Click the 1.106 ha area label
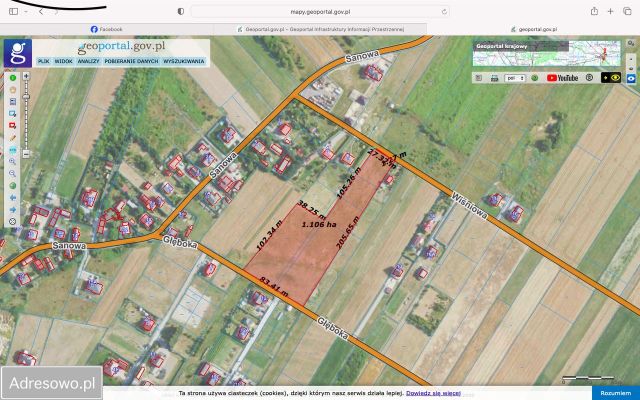The height and width of the screenshot is (400, 640). pyautogui.click(x=319, y=224)
